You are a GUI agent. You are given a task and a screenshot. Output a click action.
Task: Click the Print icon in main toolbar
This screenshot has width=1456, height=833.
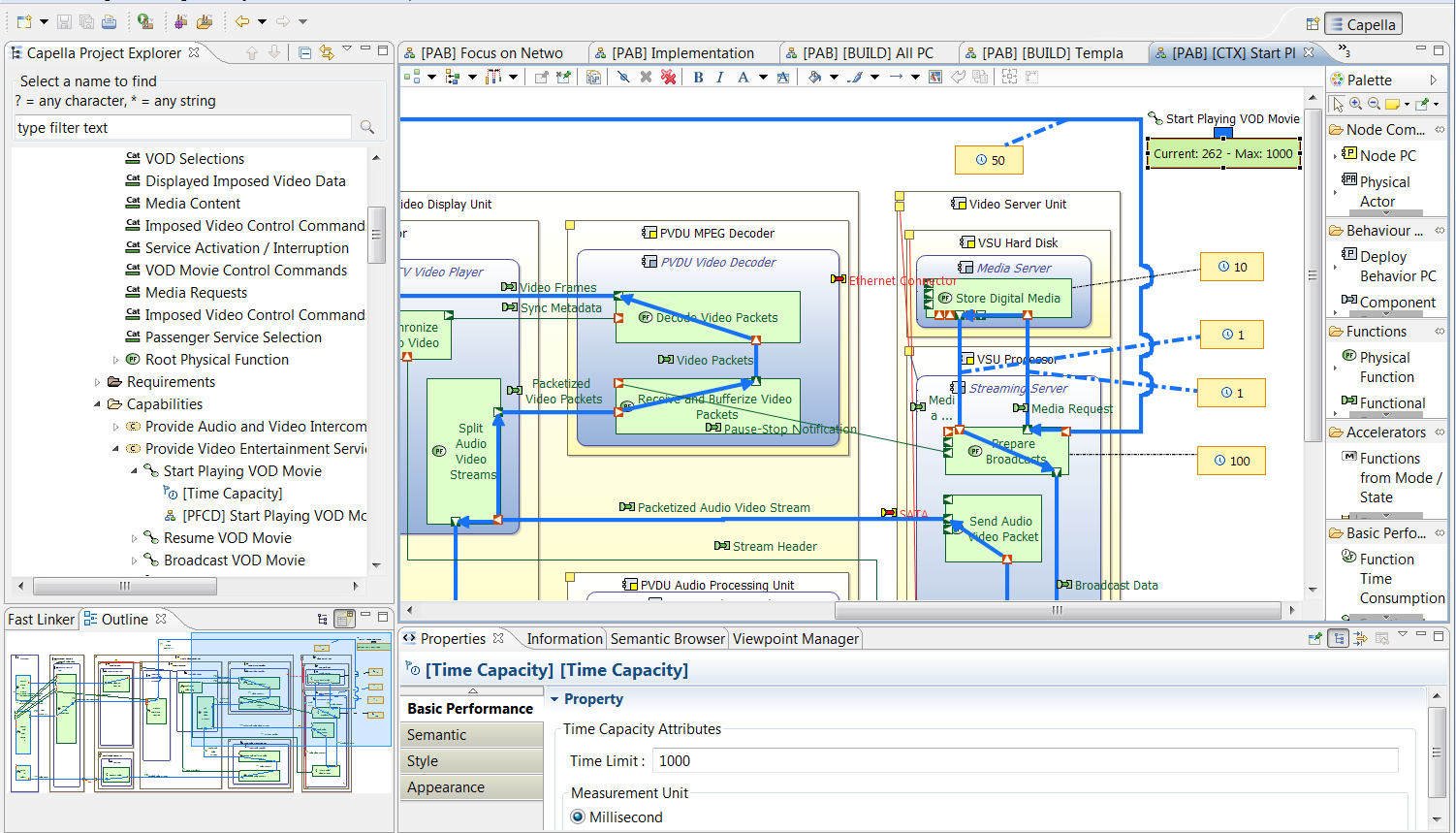click(109, 21)
